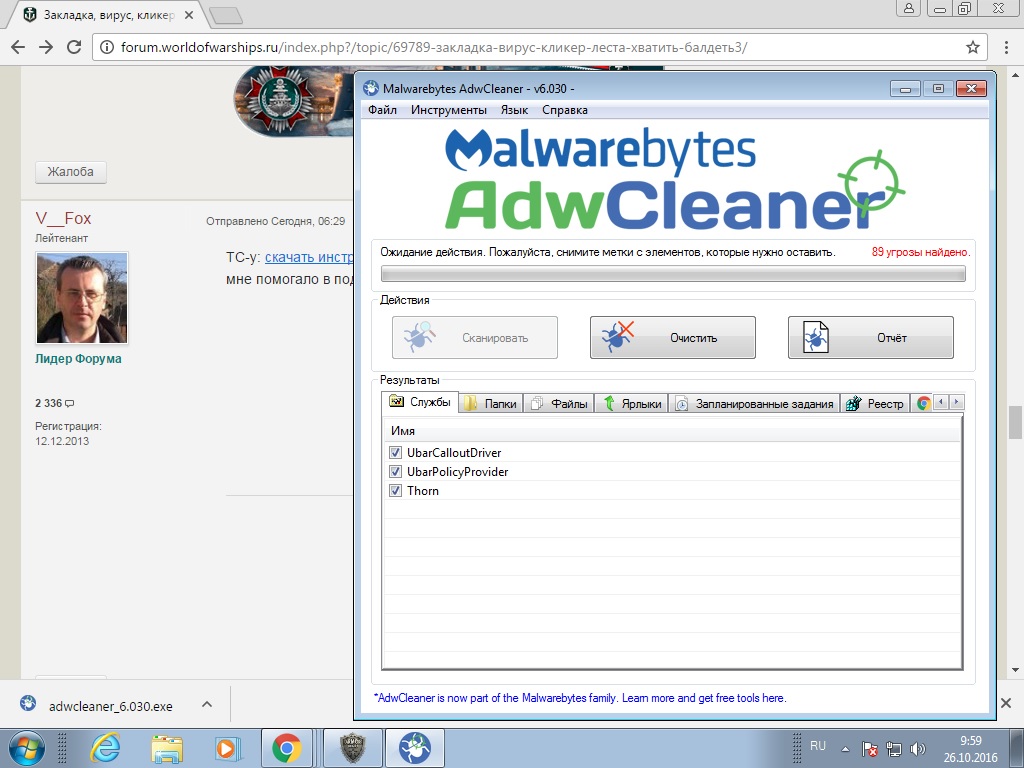
Task: Switch to AdwCleaner taskbar button
Action: pyautogui.click(x=415, y=748)
